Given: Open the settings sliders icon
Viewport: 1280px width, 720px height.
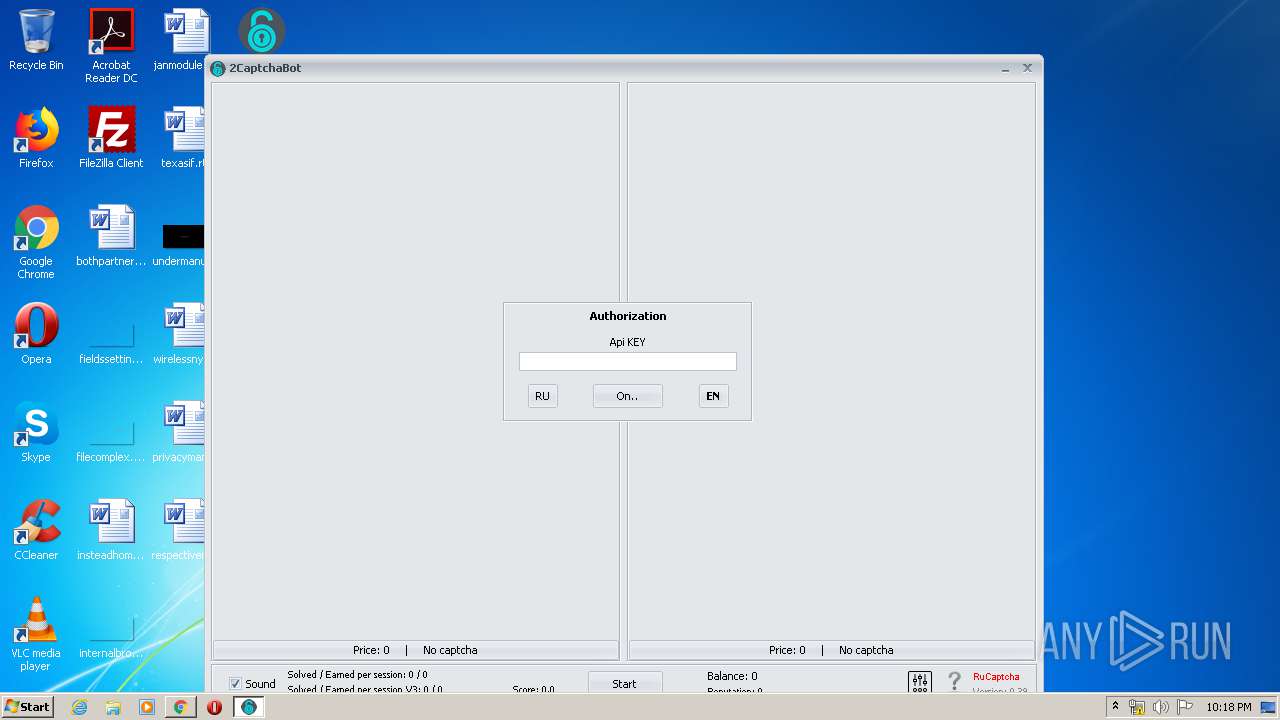Looking at the screenshot, I should coord(920,682).
